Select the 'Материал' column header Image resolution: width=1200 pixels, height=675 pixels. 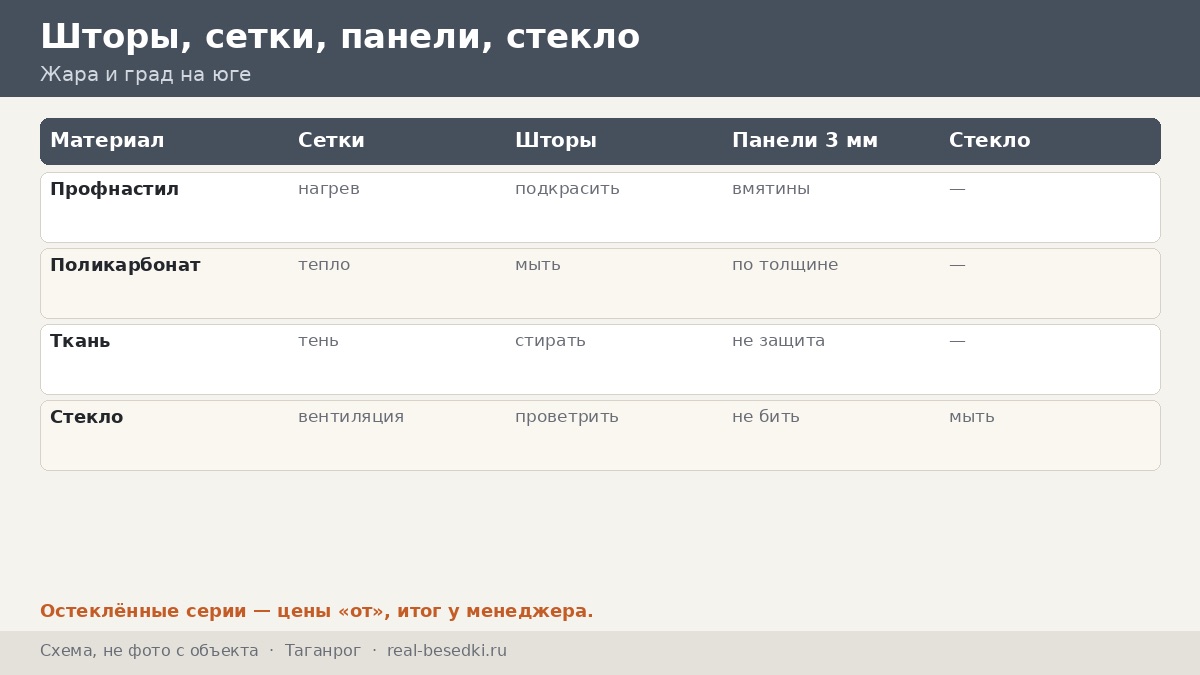pyautogui.click(x=107, y=141)
